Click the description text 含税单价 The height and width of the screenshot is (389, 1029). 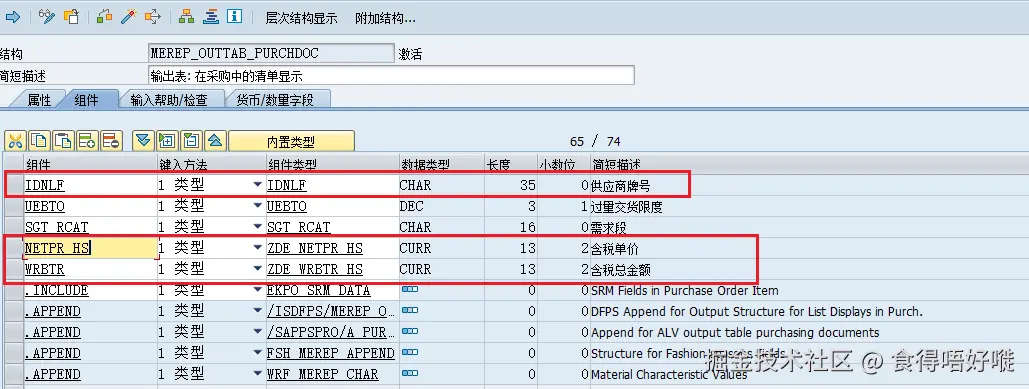[x=614, y=249]
